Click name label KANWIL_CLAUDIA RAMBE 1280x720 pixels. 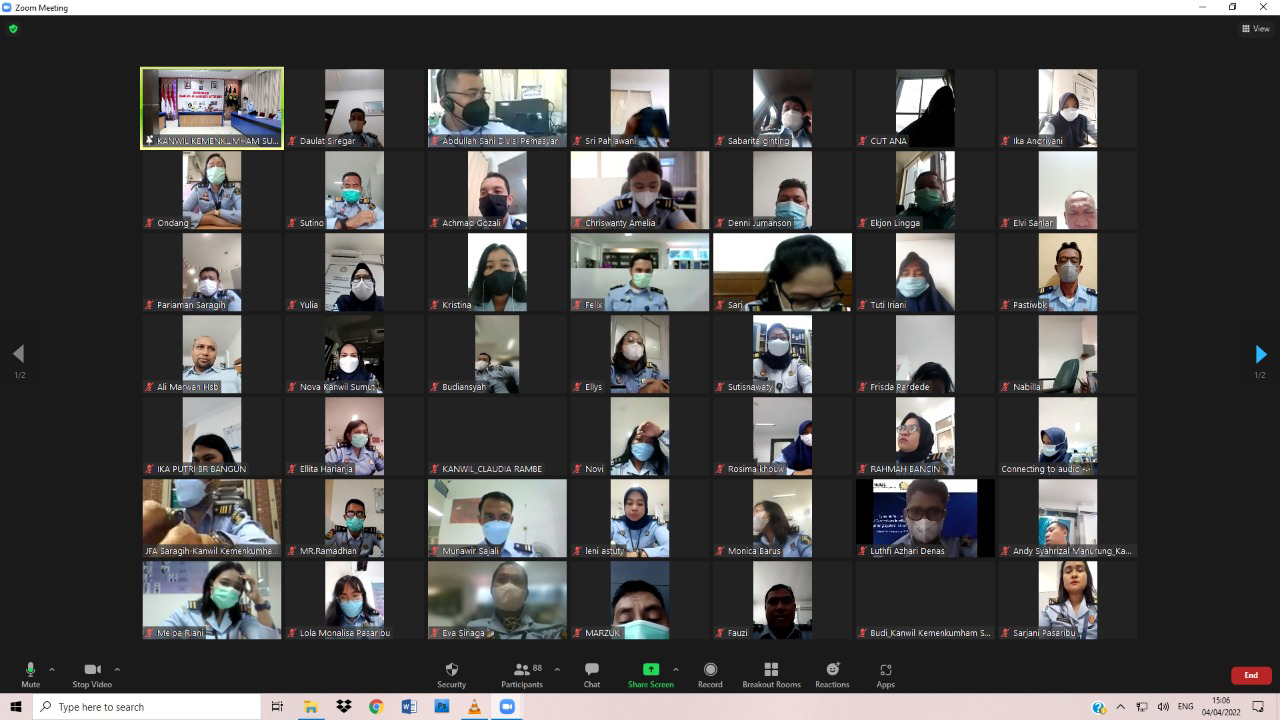492,469
